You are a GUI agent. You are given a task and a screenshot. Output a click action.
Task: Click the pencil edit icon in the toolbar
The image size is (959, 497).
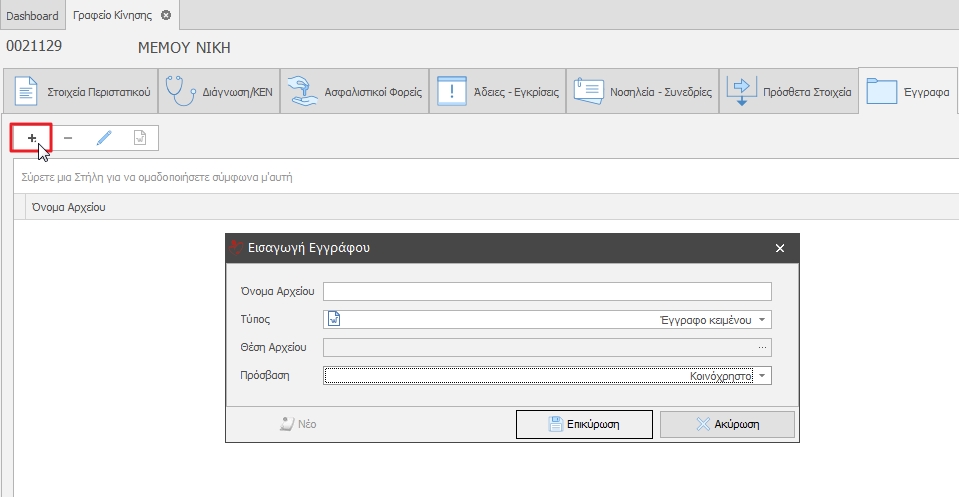pyautogui.click(x=104, y=138)
